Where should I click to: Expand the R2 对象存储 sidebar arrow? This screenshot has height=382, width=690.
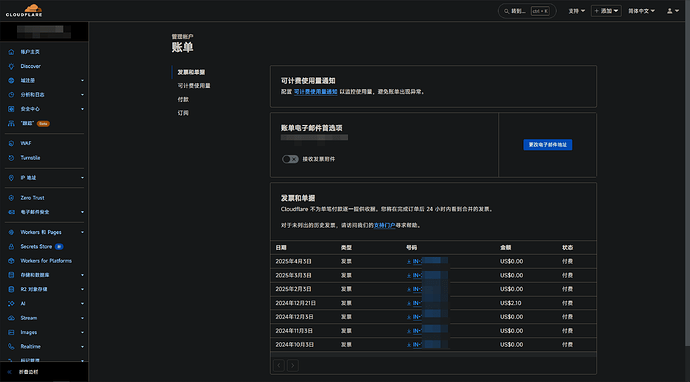(x=82, y=290)
